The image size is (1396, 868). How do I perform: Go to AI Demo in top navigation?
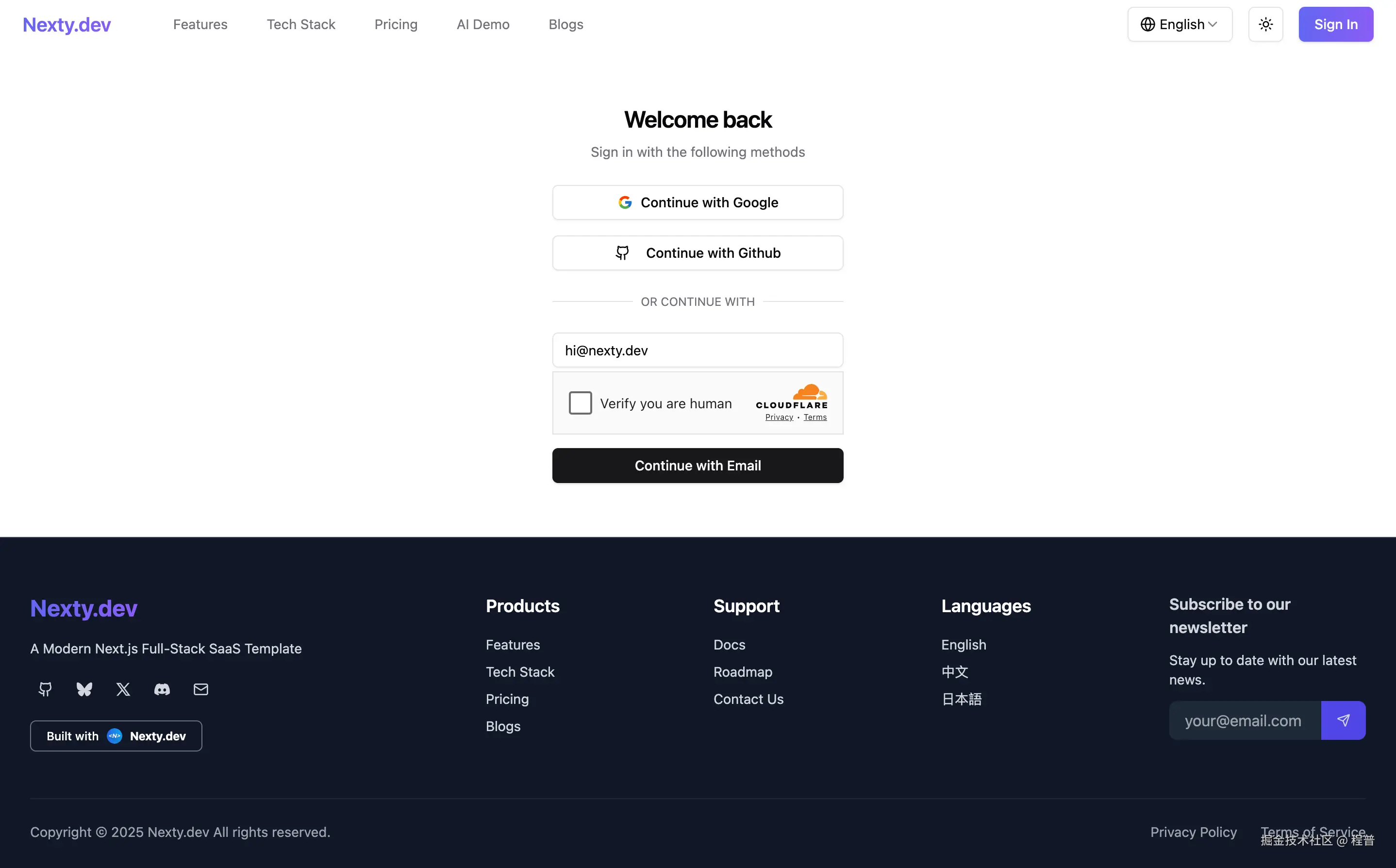point(483,25)
